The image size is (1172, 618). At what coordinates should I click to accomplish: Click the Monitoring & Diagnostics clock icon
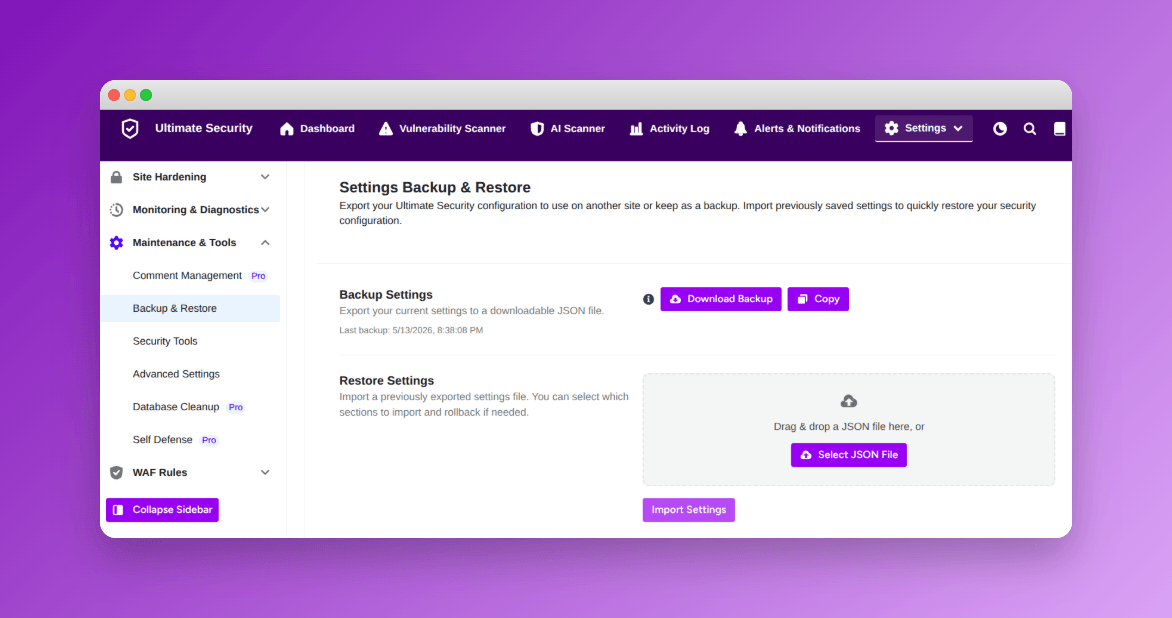pyautogui.click(x=117, y=210)
